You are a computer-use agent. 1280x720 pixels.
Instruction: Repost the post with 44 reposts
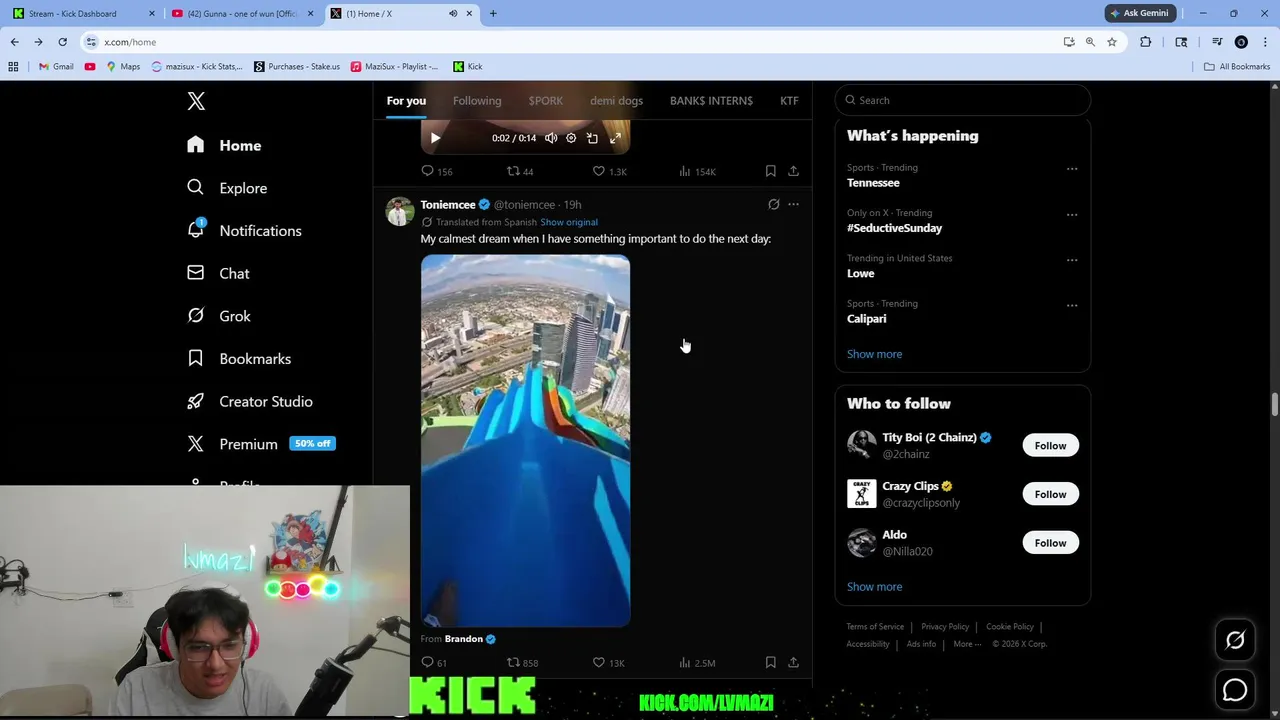(x=520, y=171)
